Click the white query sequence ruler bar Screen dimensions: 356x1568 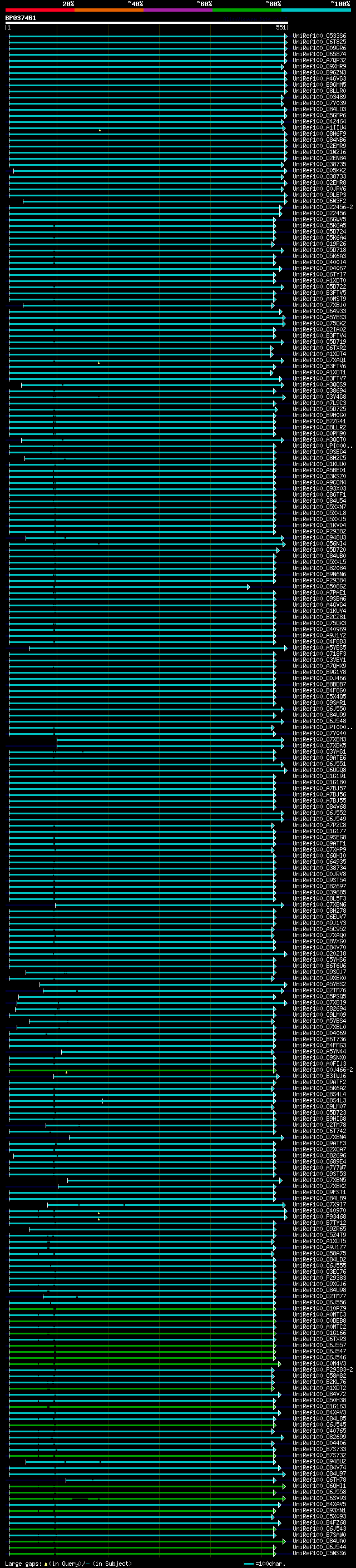pos(147,23)
